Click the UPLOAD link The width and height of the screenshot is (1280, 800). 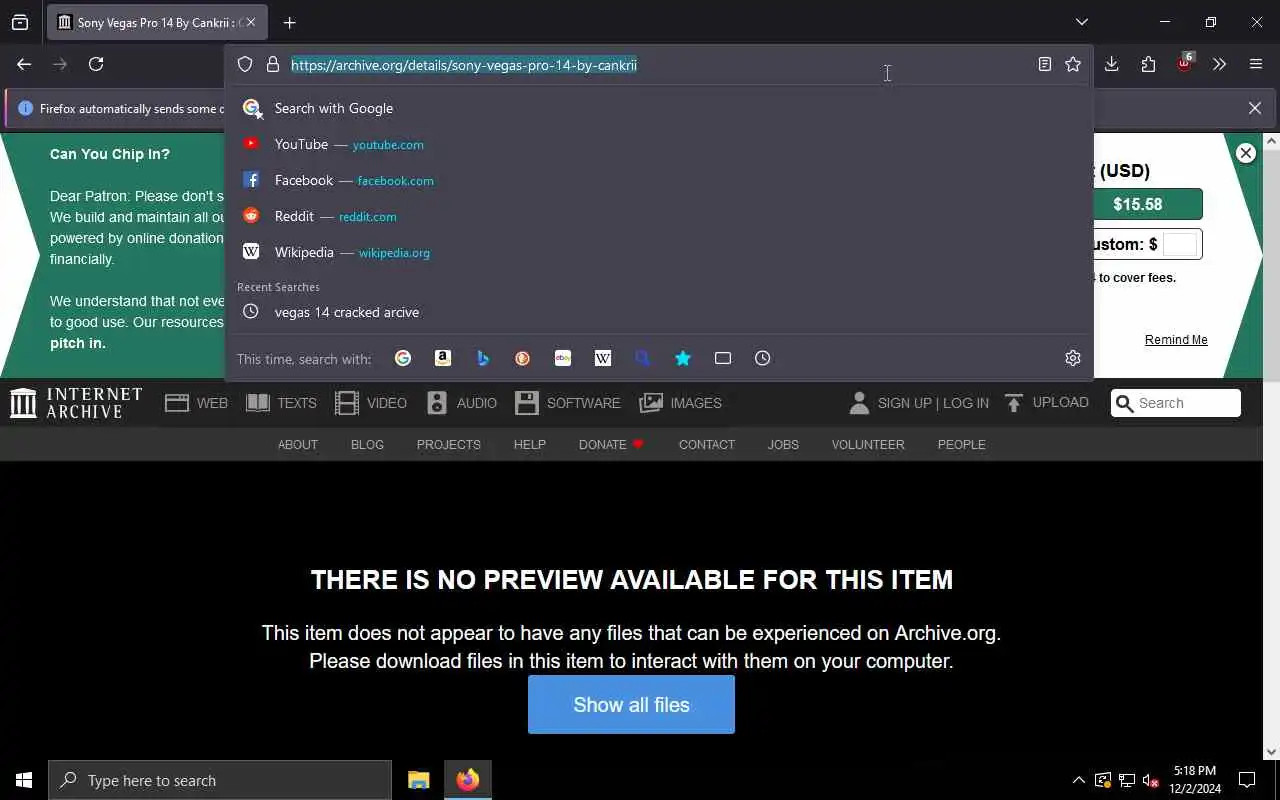[1046, 403]
